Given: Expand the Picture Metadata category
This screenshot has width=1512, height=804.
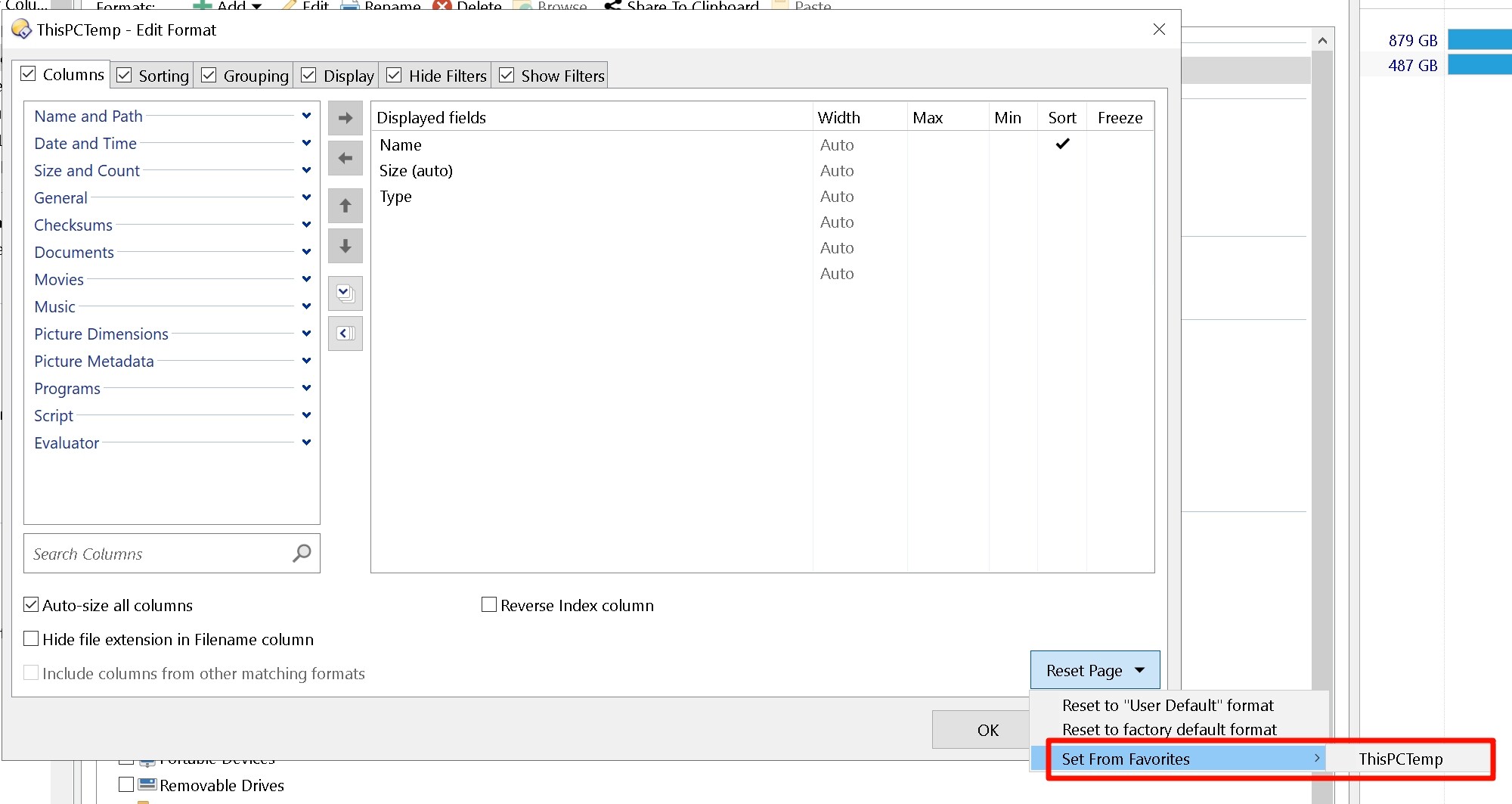Looking at the screenshot, I should tap(306, 361).
